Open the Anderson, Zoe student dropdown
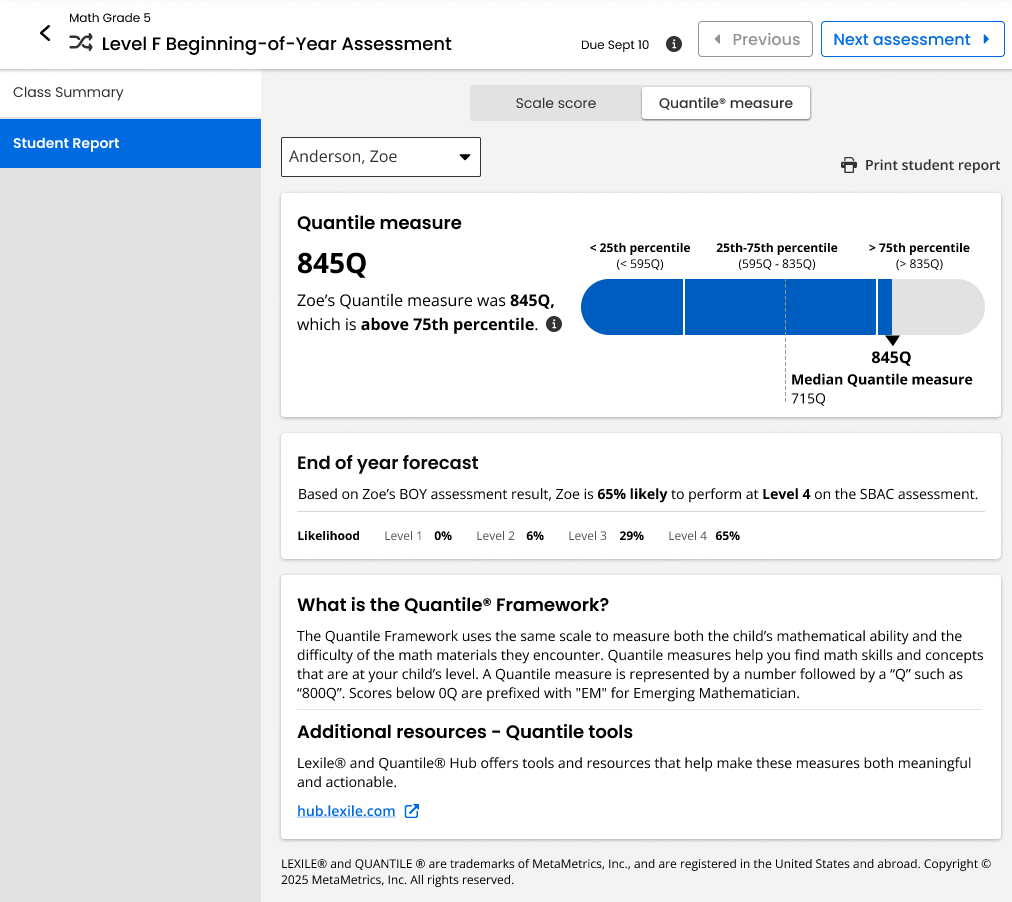This screenshot has width=1012, height=902. (x=381, y=157)
